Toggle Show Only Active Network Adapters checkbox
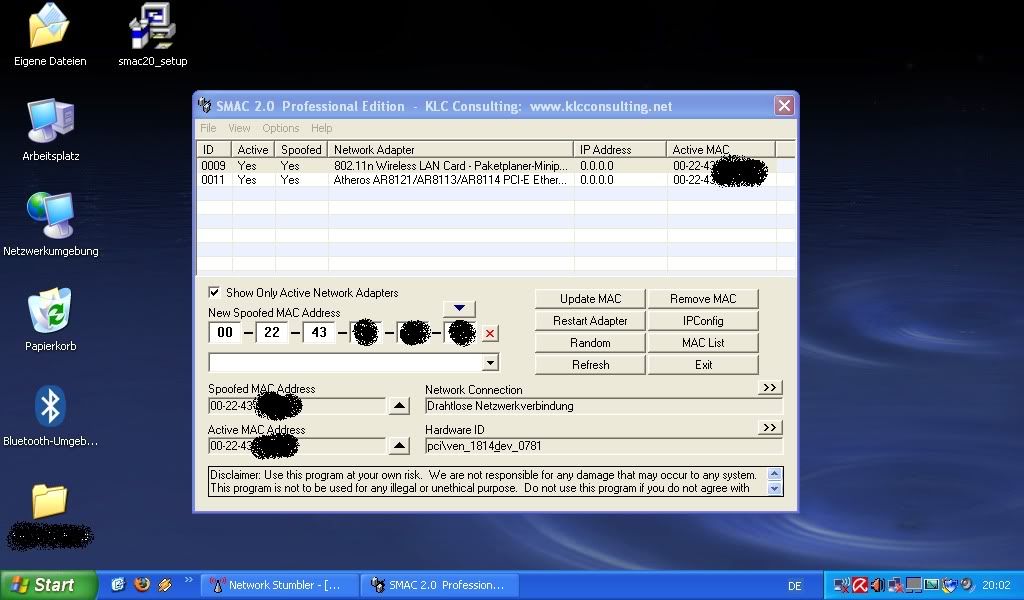 click(214, 293)
